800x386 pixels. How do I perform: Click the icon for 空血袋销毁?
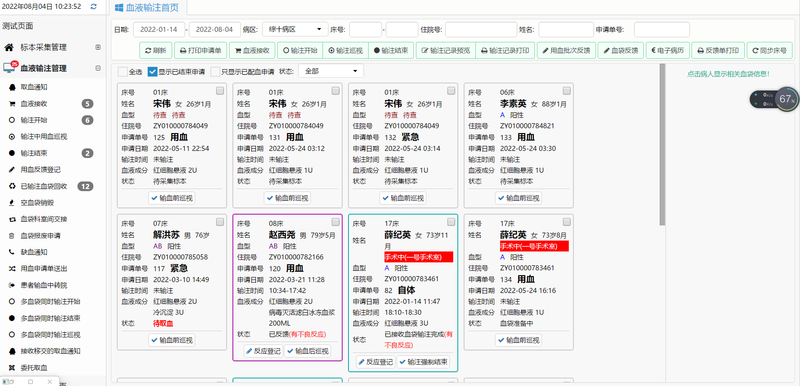pyautogui.click(x=12, y=202)
